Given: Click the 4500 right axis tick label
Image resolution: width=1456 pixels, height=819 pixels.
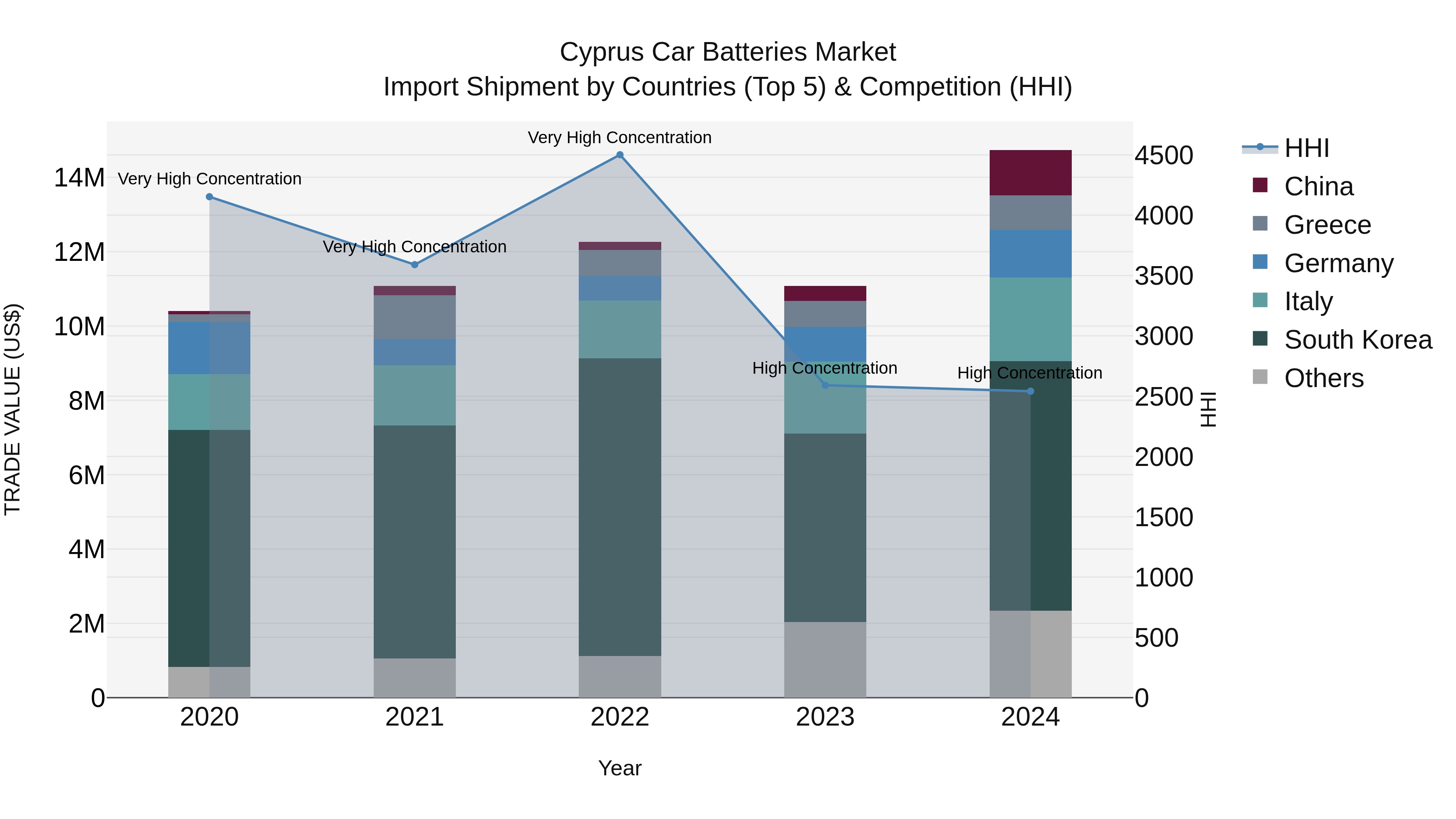Looking at the screenshot, I should coord(1164,155).
